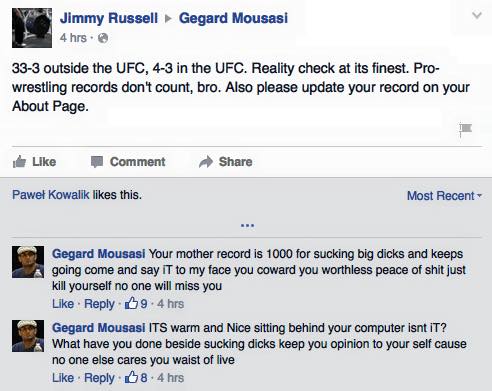This screenshot has width=492, height=391.
Task: Click the globe public privacy icon
Action: point(103,38)
